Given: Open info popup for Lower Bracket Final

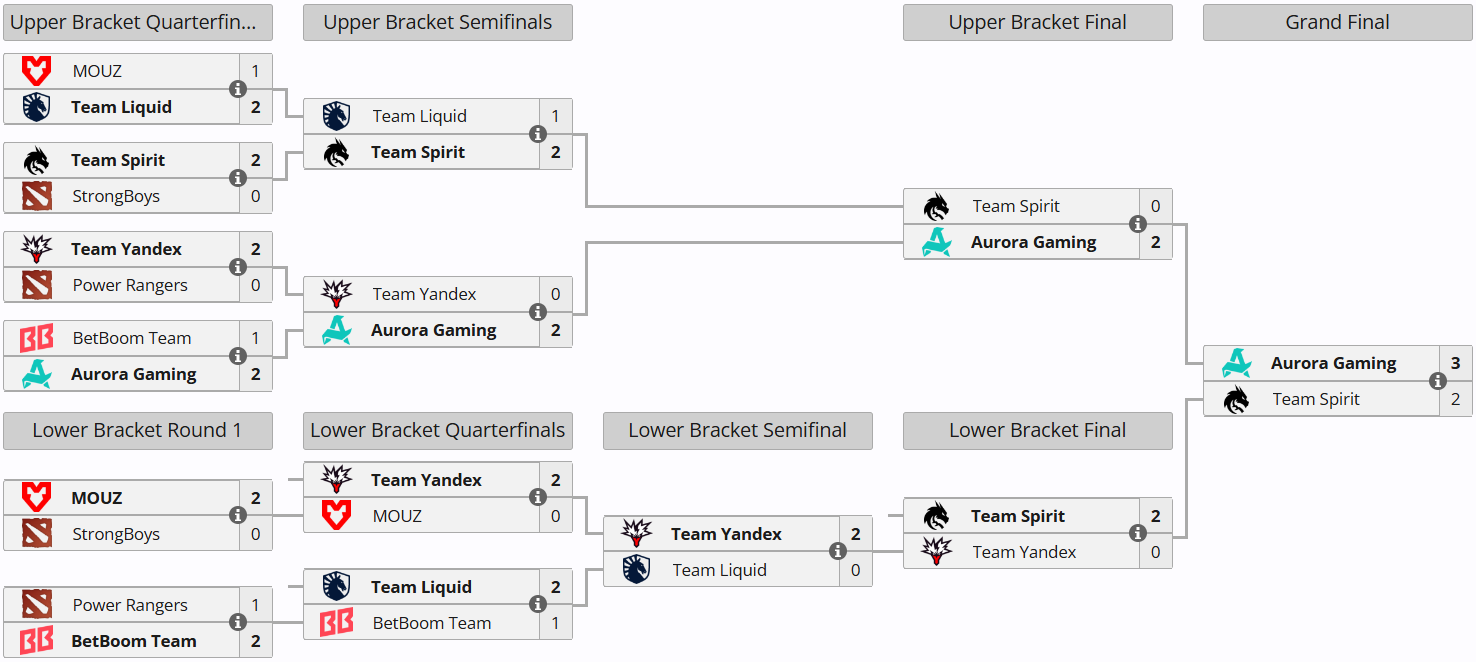Looking at the screenshot, I should (x=1138, y=534).
